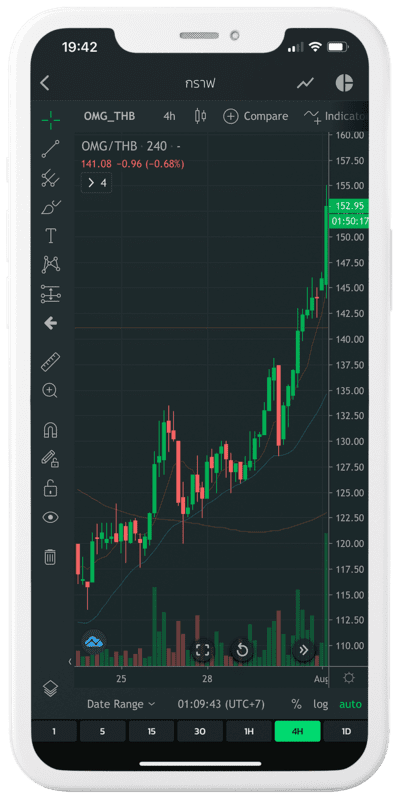Open the Date Range dropdown
The image size is (400, 801).
(x=121, y=704)
